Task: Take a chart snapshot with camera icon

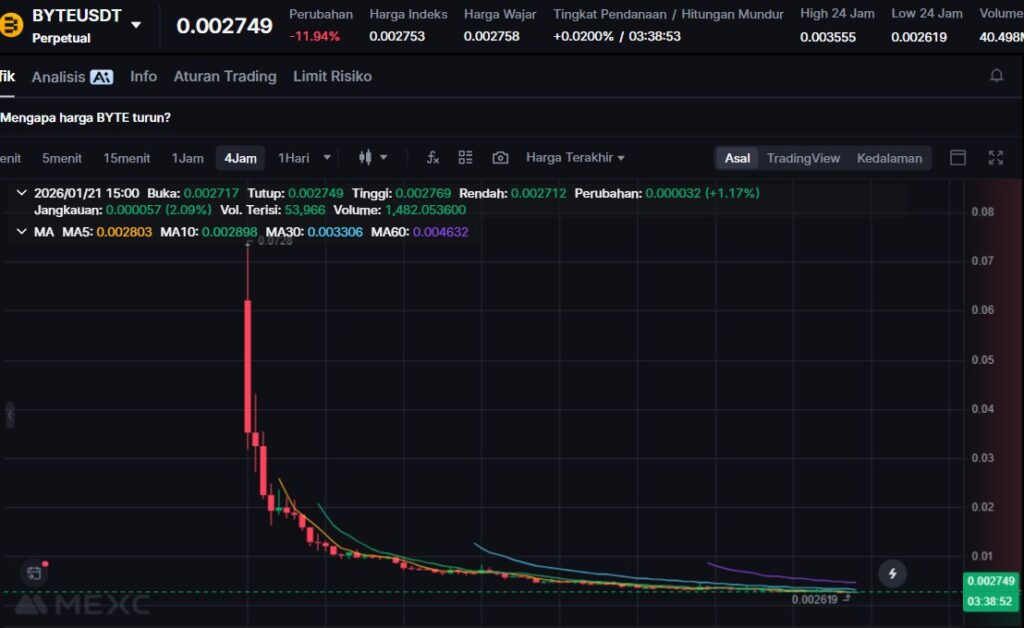Action: tap(500, 158)
